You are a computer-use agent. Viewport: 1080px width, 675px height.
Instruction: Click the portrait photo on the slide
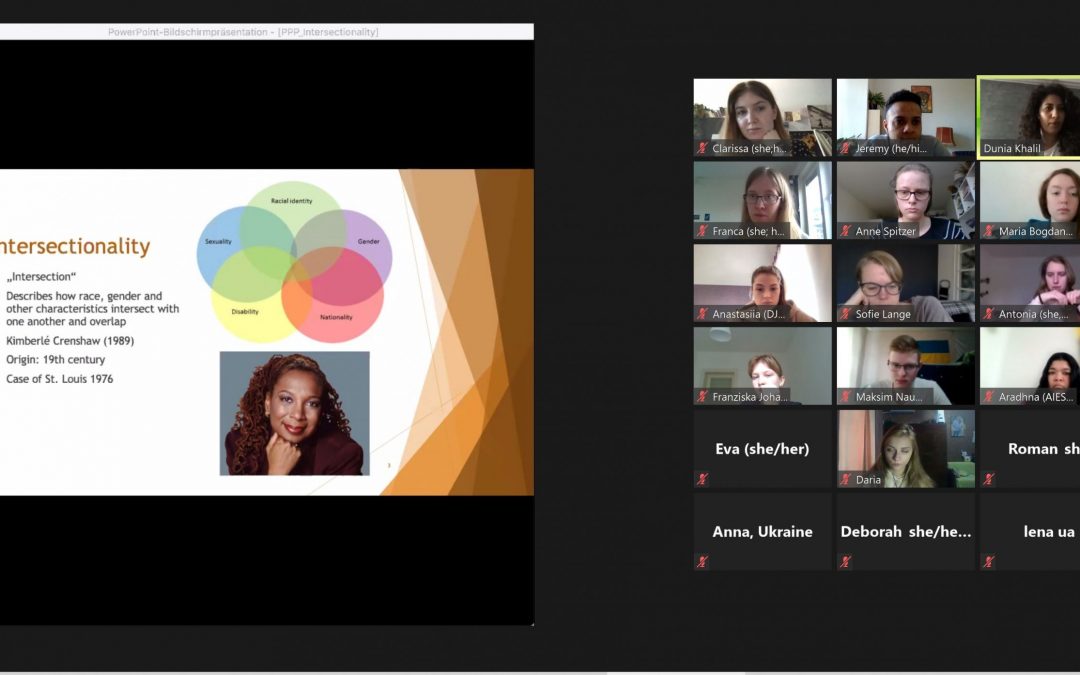[294, 413]
